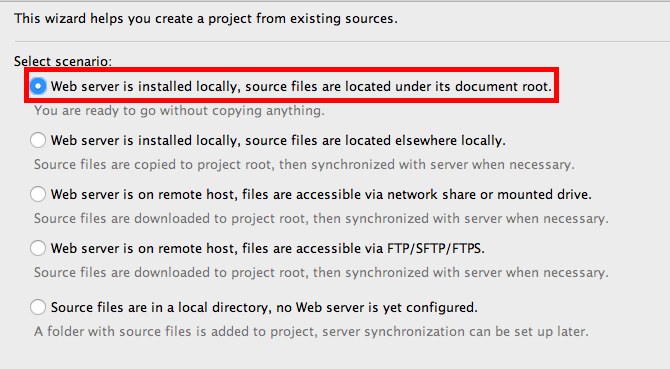Click the word 'FTP/SFTP/FTPS' in fourth option

(436, 249)
